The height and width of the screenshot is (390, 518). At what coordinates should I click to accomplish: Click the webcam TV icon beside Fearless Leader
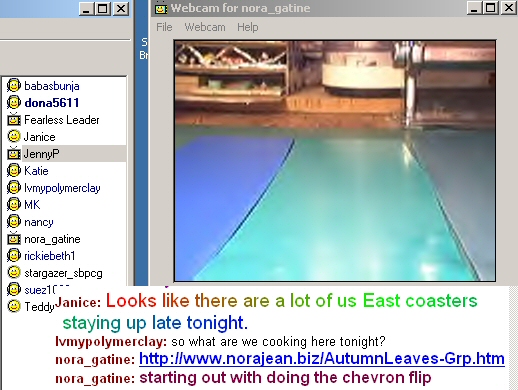[14, 119]
